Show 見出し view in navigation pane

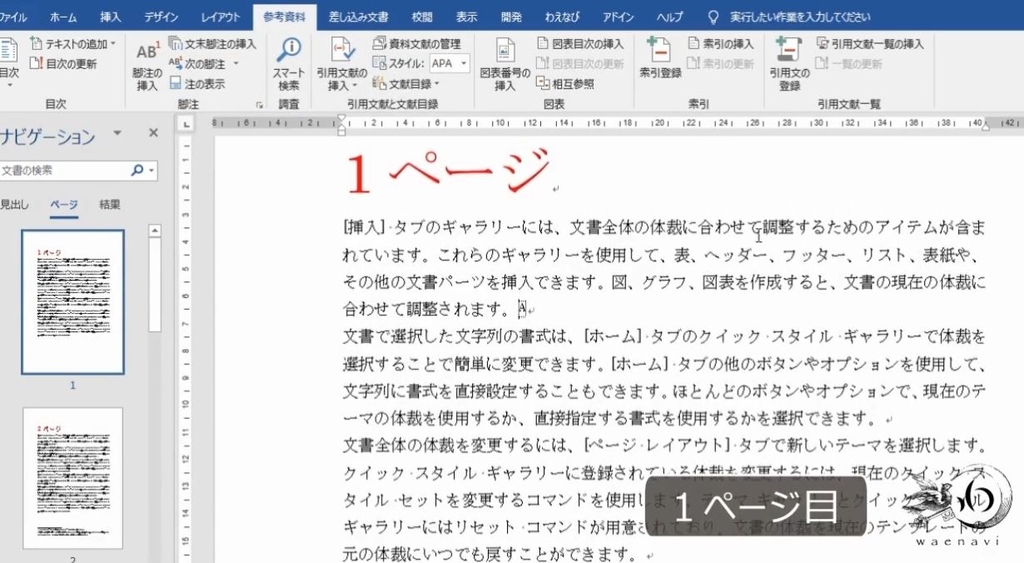14,204
